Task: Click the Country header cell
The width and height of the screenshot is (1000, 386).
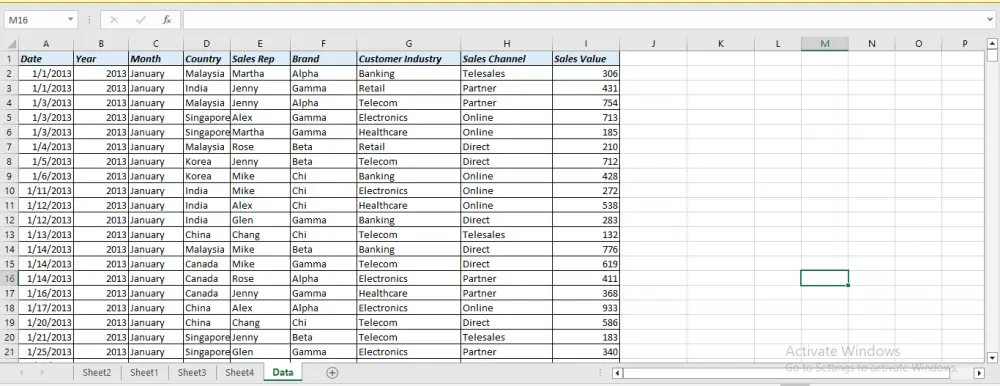Action: (x=207, y=59)
